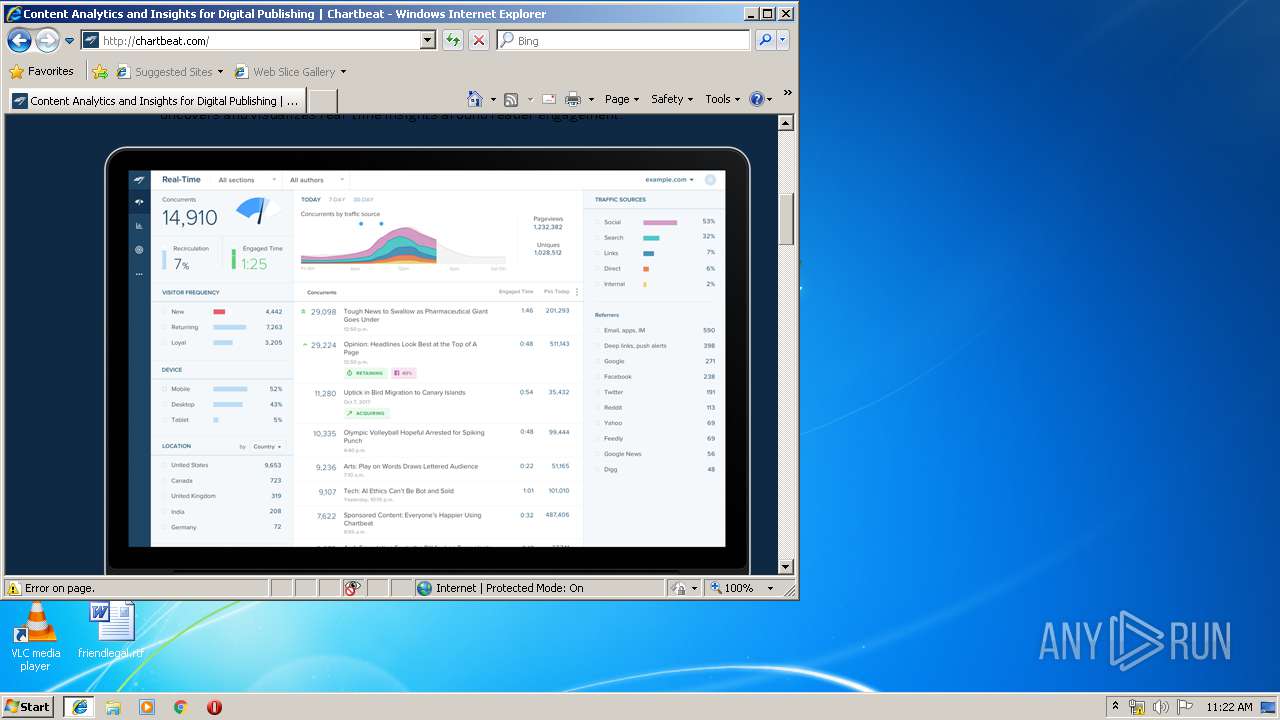Screen dimensions: 1280x720
Task: Open media player taskbar icon
Action: [147, 707]
